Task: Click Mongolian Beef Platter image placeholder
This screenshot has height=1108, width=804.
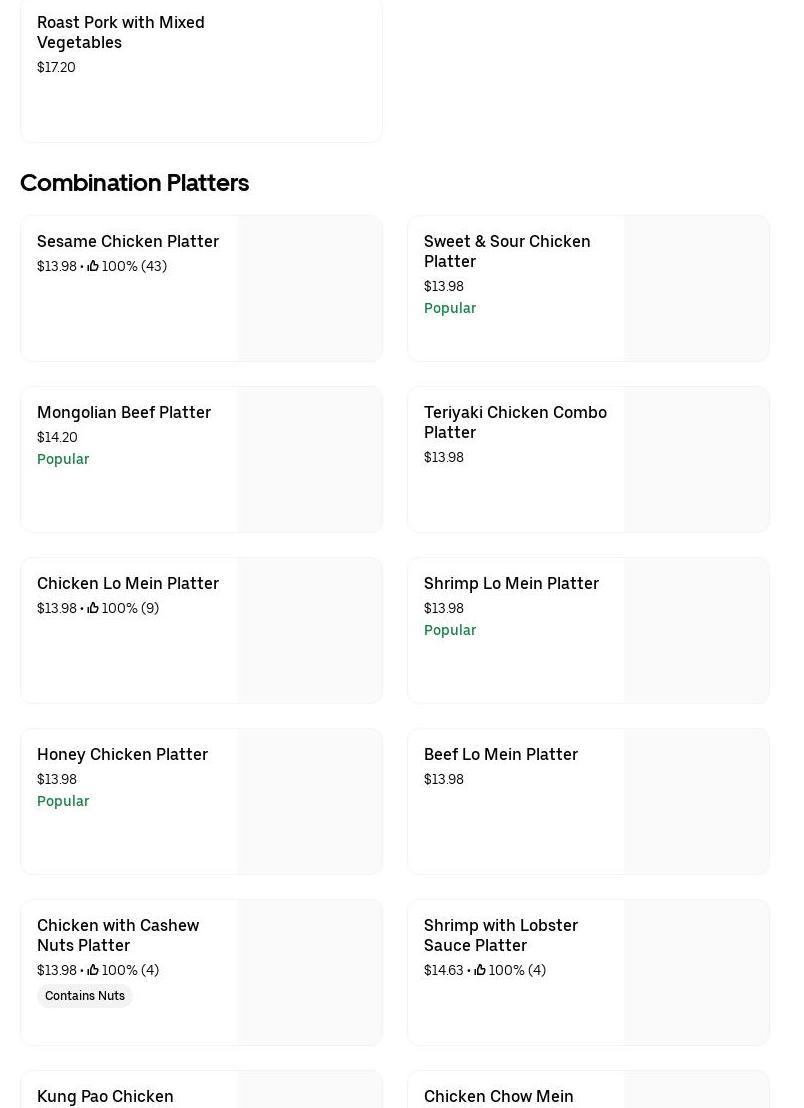Action: (x=310, y=460)
